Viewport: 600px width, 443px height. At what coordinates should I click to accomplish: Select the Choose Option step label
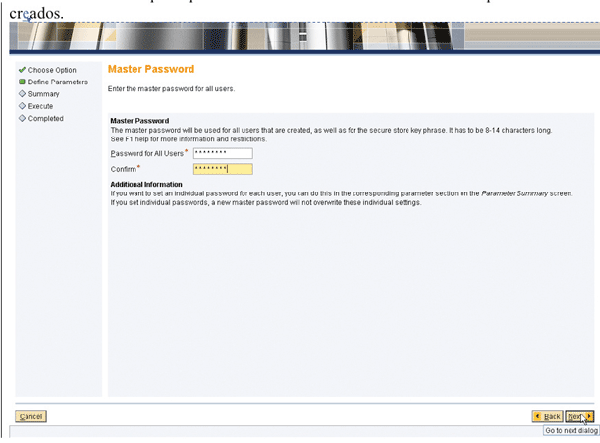click(52, 70)
